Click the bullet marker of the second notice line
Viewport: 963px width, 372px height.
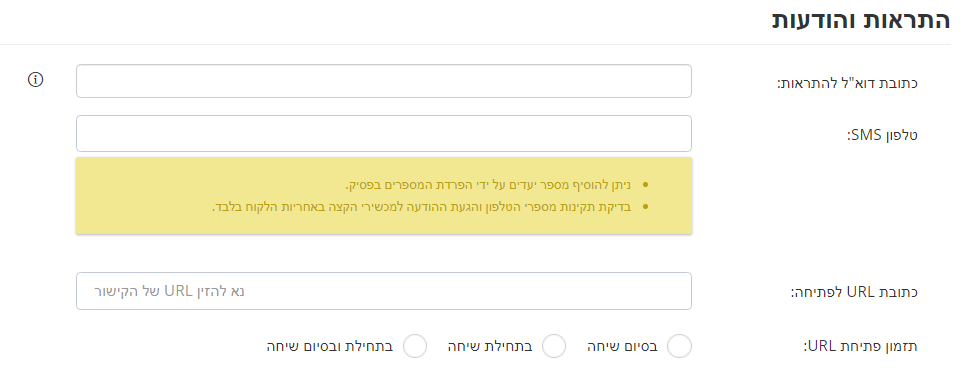pyautogui.click(x=645, y=207)
